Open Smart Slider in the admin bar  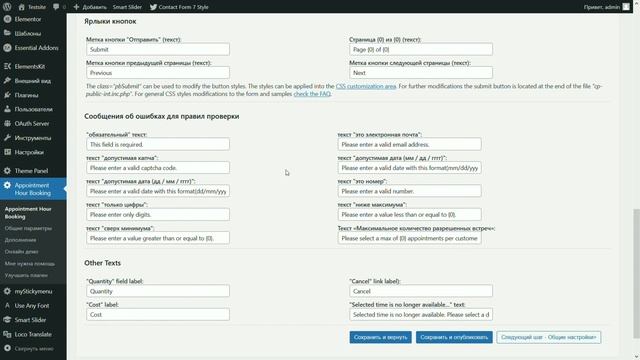pyautogui.click(x=127, y=7)
